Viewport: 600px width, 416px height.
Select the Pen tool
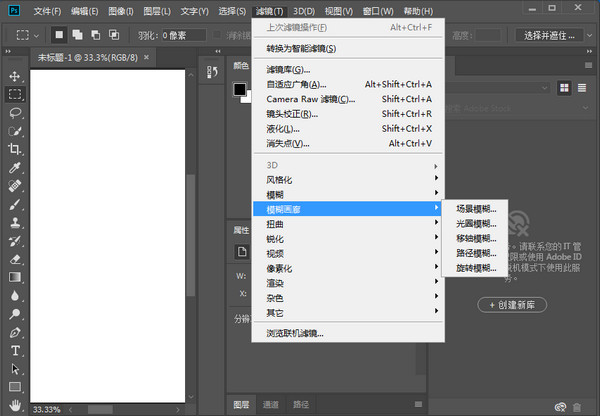point(15,332)
